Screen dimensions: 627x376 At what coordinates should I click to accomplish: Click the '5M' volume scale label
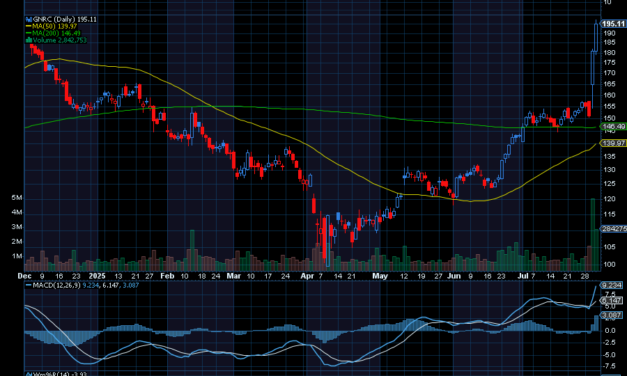17,198
